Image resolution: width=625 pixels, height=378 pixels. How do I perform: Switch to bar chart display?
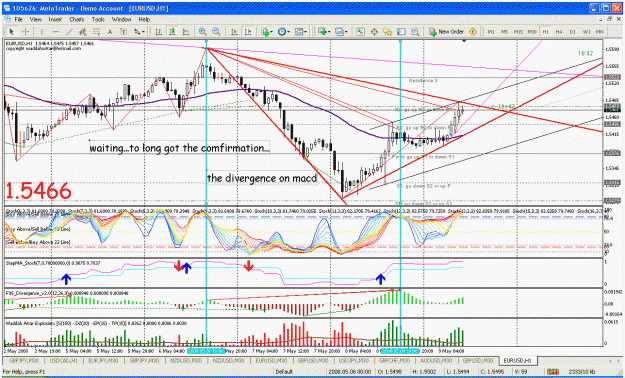158,32
